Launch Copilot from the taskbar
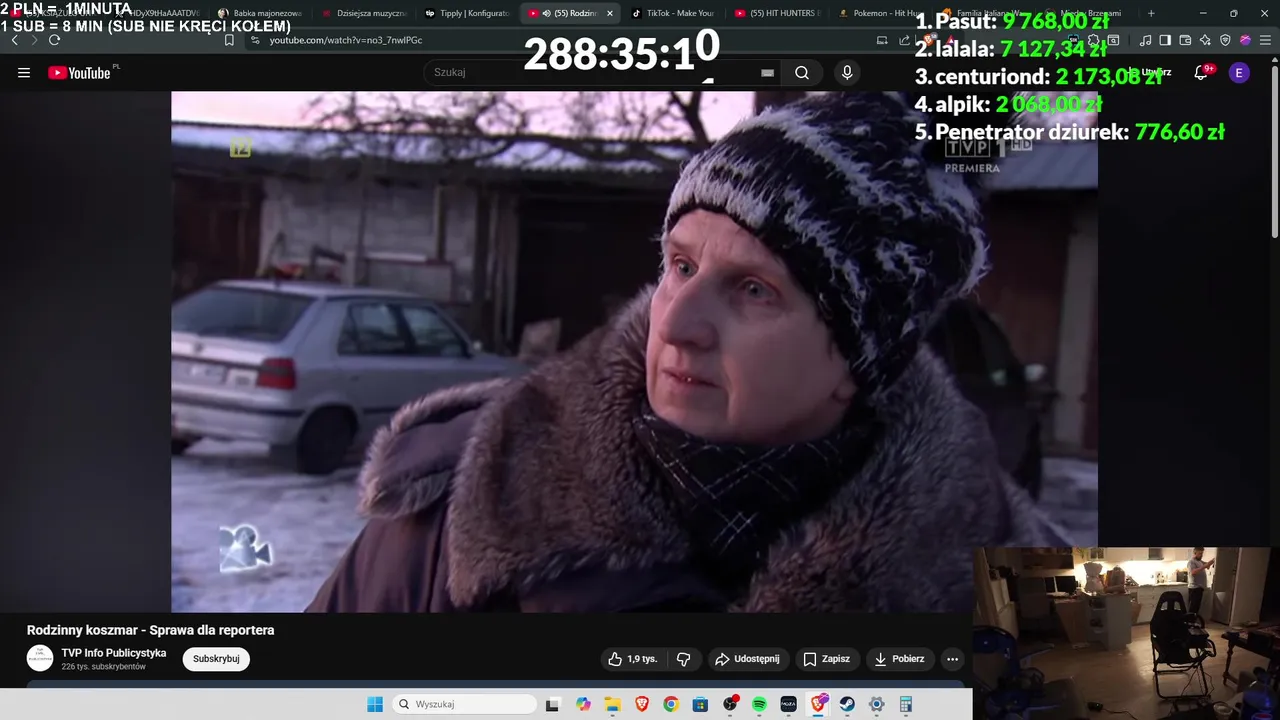Viewport: 1280px width, 720px height. [x=583, y=704]
